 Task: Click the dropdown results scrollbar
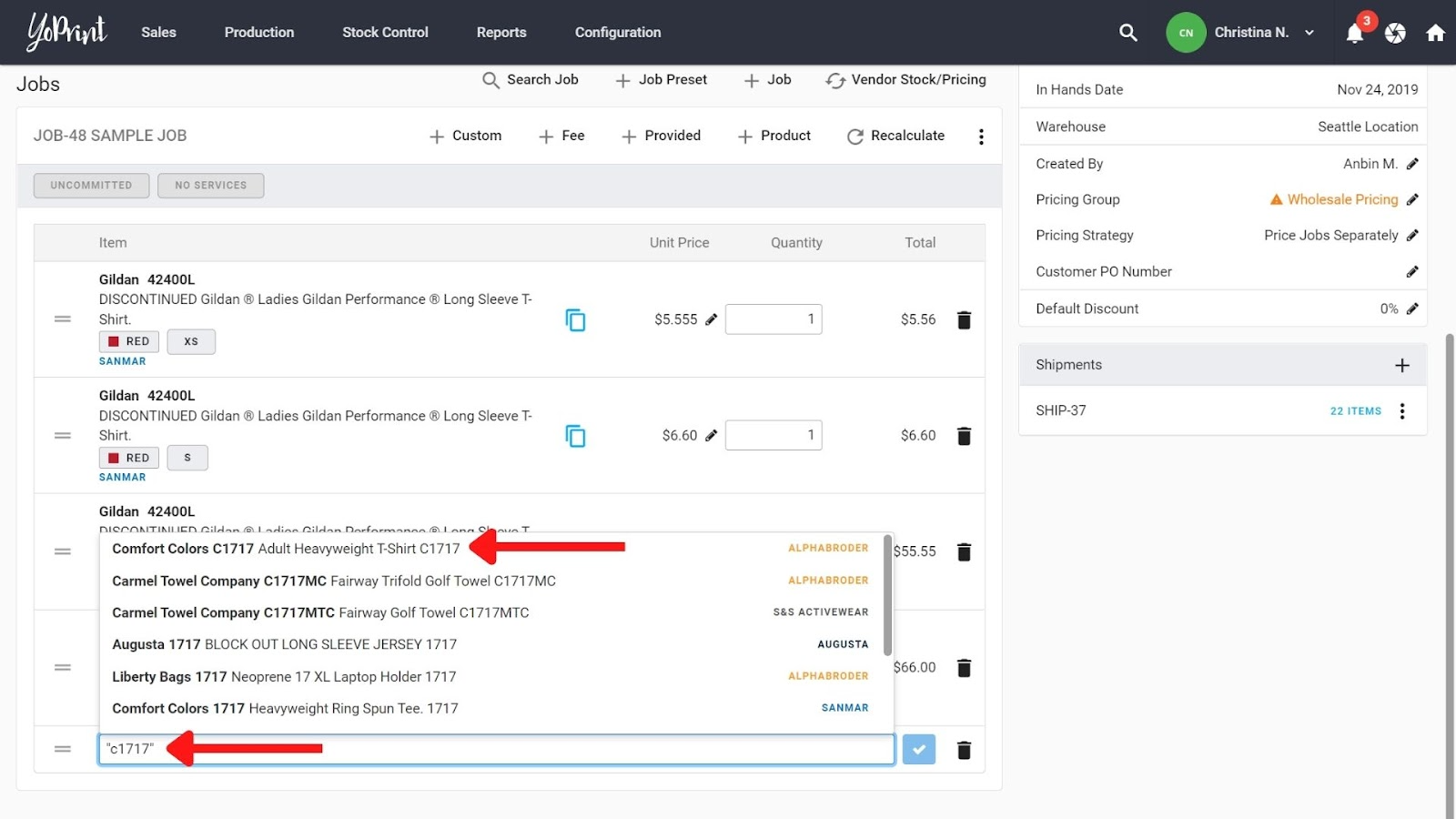(x=887, y=595)
